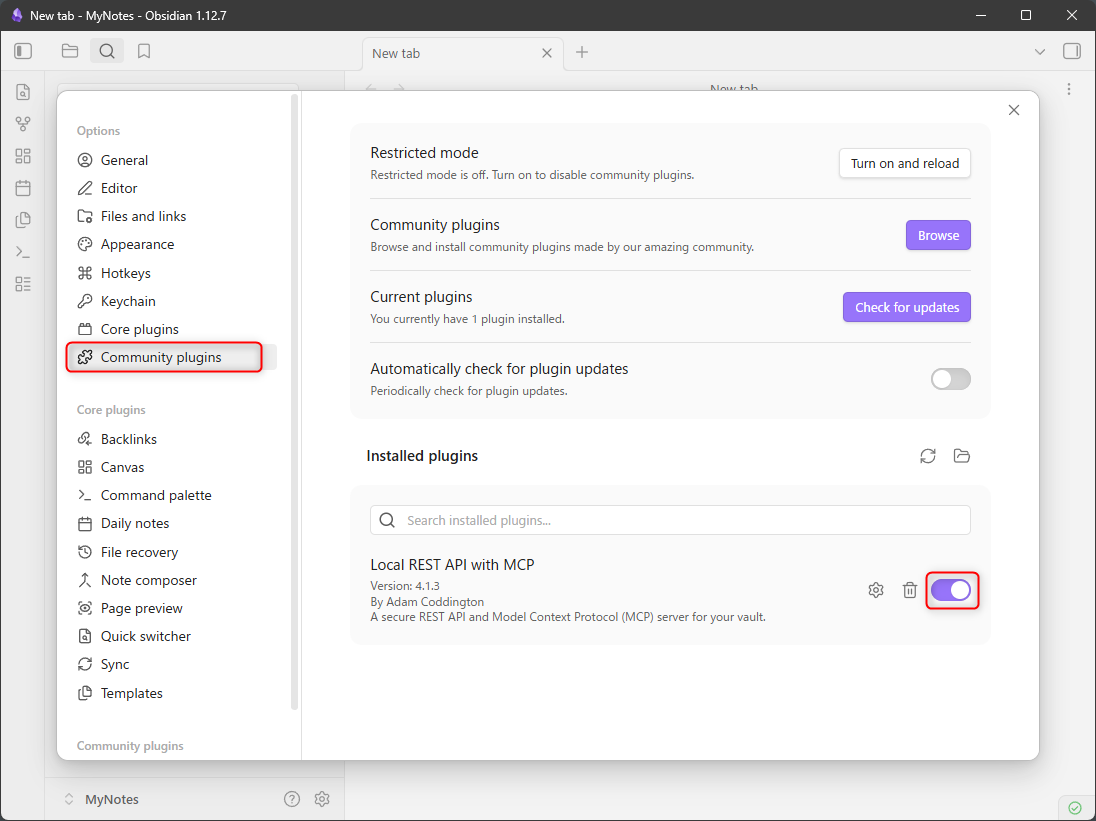Open General settings
The image size is (1096, 821).
point(171,160)
